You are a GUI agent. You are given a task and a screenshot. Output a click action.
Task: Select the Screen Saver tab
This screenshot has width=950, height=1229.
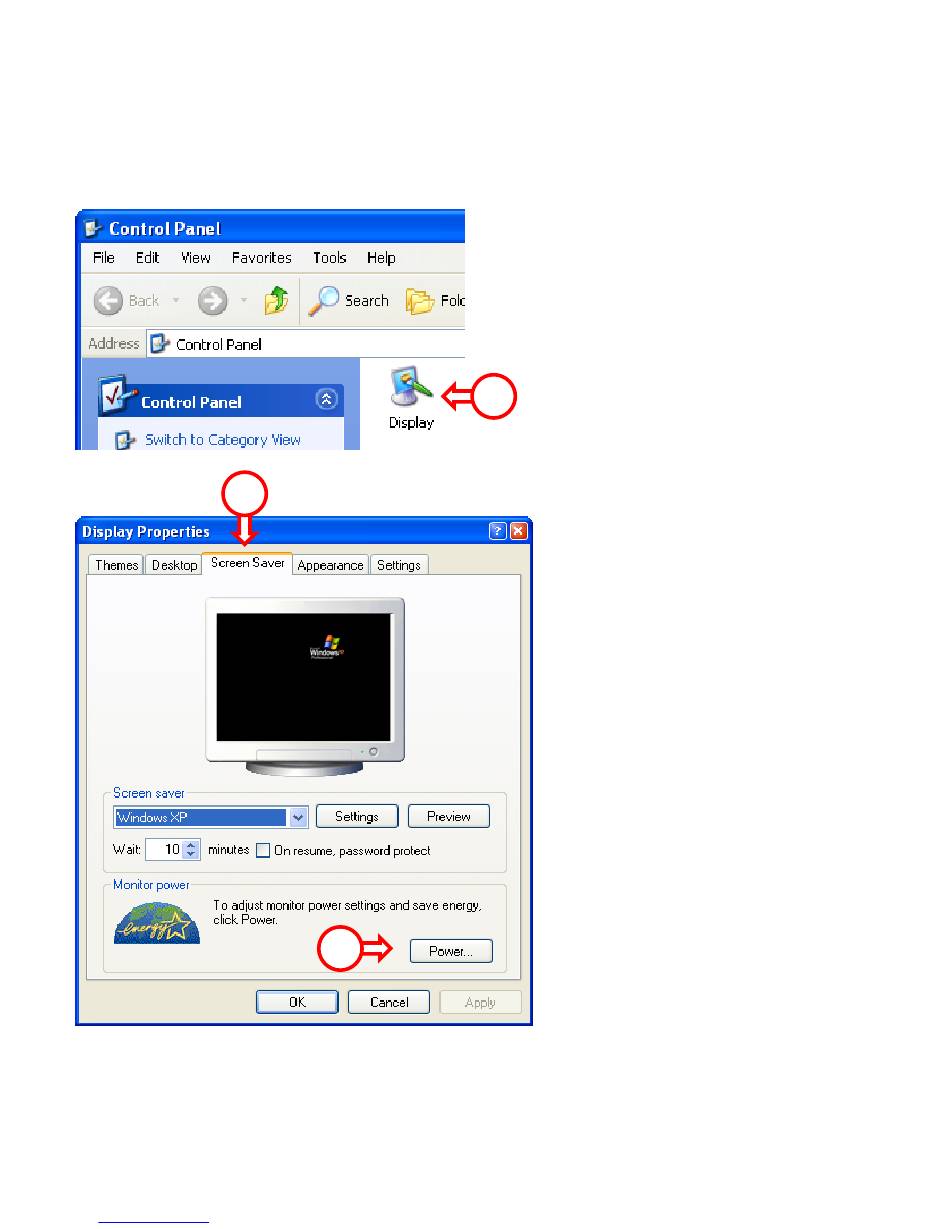(x=247, y=563)
